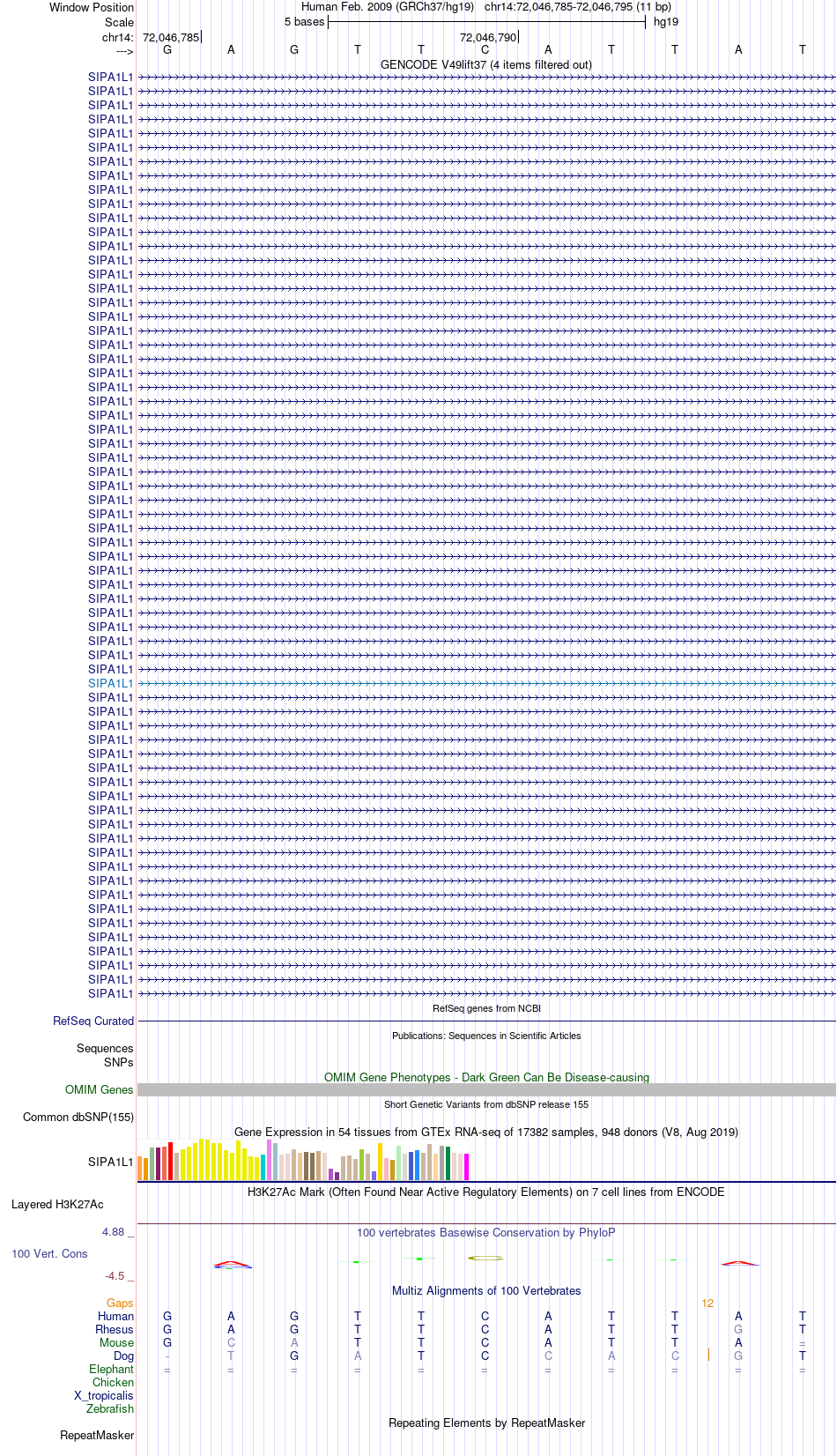Click the Window Position label

click(x=92, y=7)
